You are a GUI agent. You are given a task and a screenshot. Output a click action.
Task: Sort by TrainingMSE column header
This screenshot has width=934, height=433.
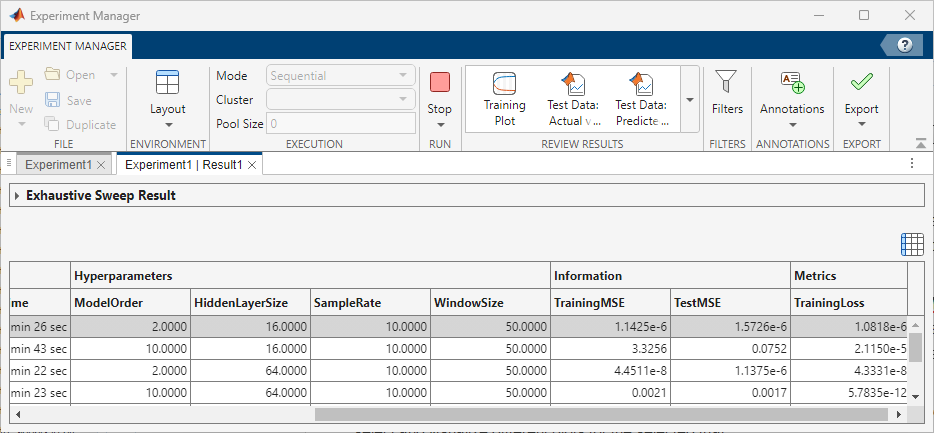coord(611,303)
